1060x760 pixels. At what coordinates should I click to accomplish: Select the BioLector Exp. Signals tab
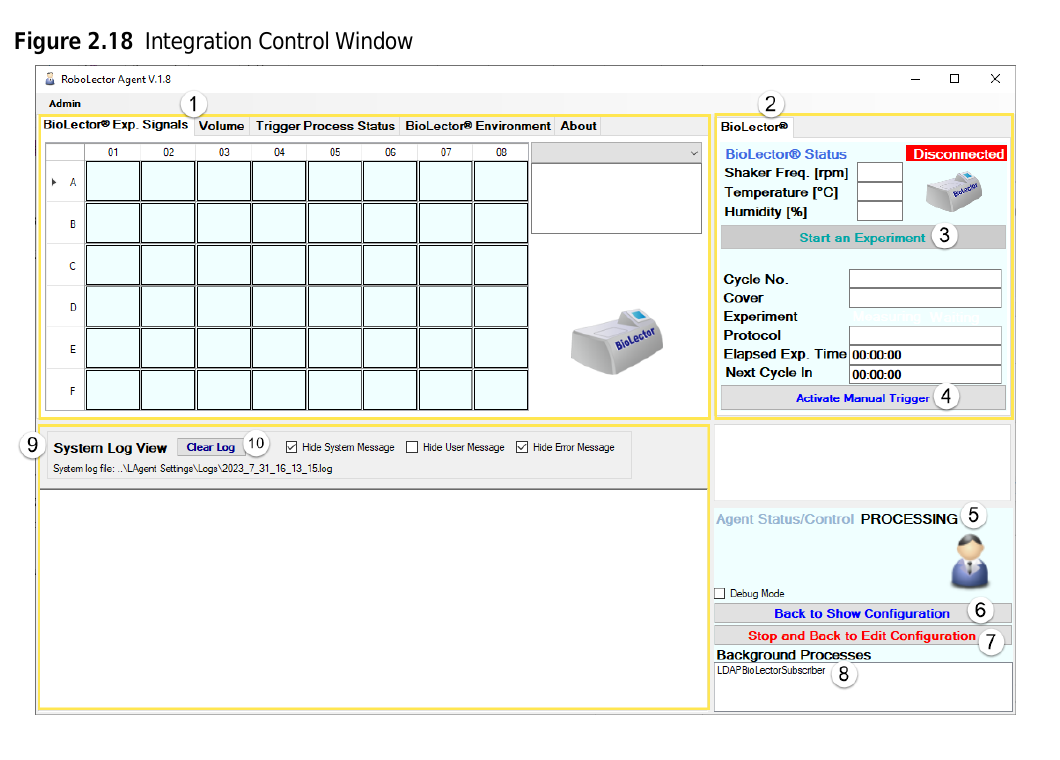click(x=116, y=125)
